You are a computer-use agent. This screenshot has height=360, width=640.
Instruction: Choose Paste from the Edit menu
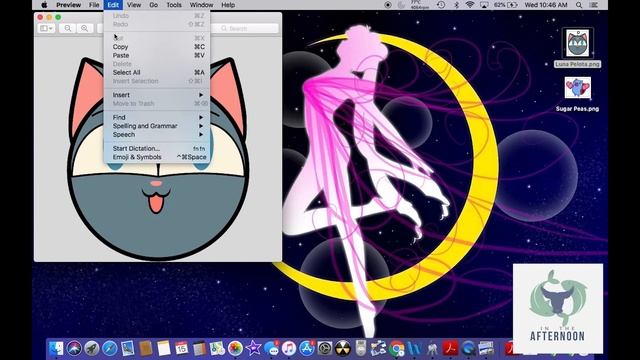click(x=157, y=55)
